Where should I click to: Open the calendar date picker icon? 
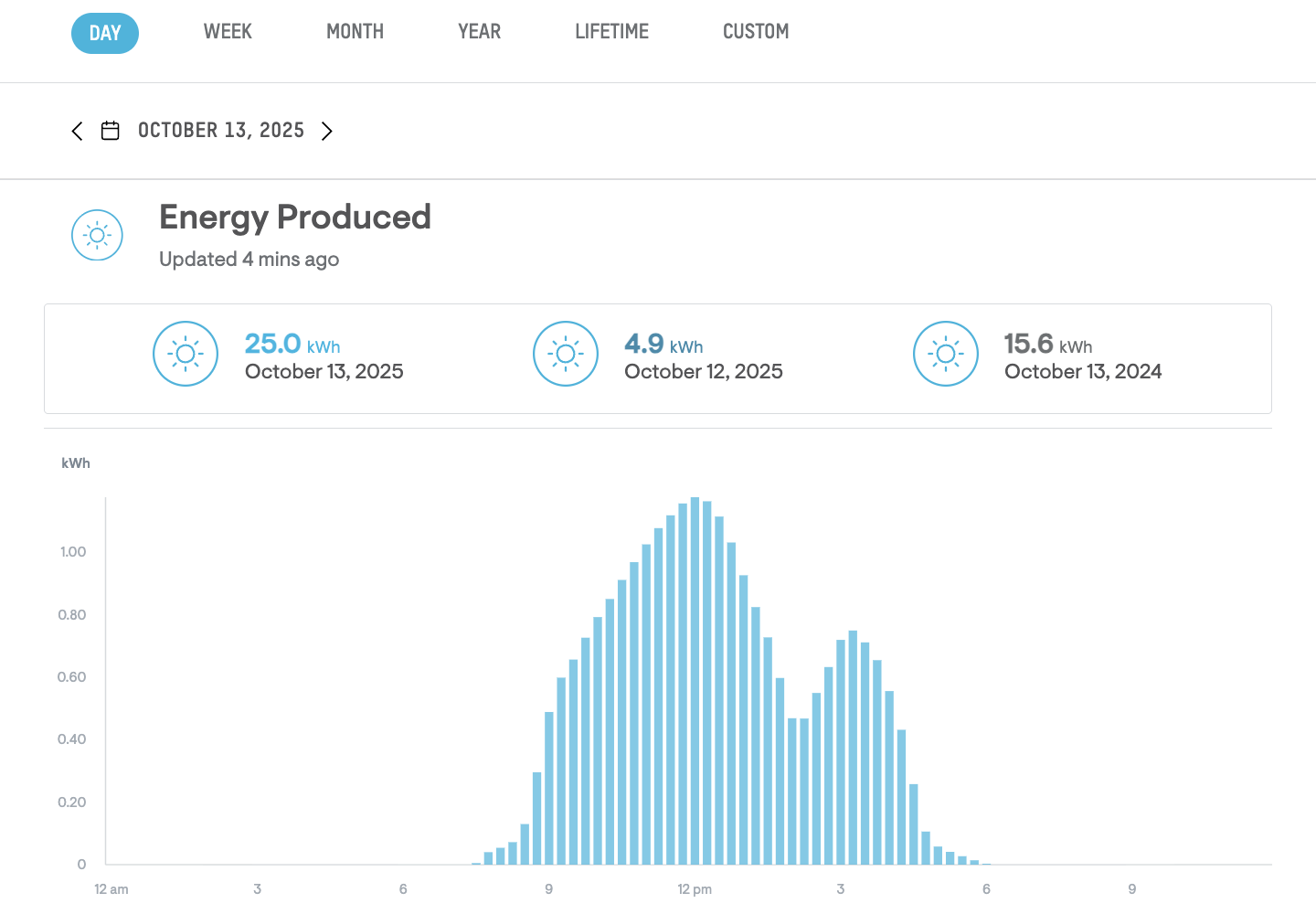click(111, 131)
